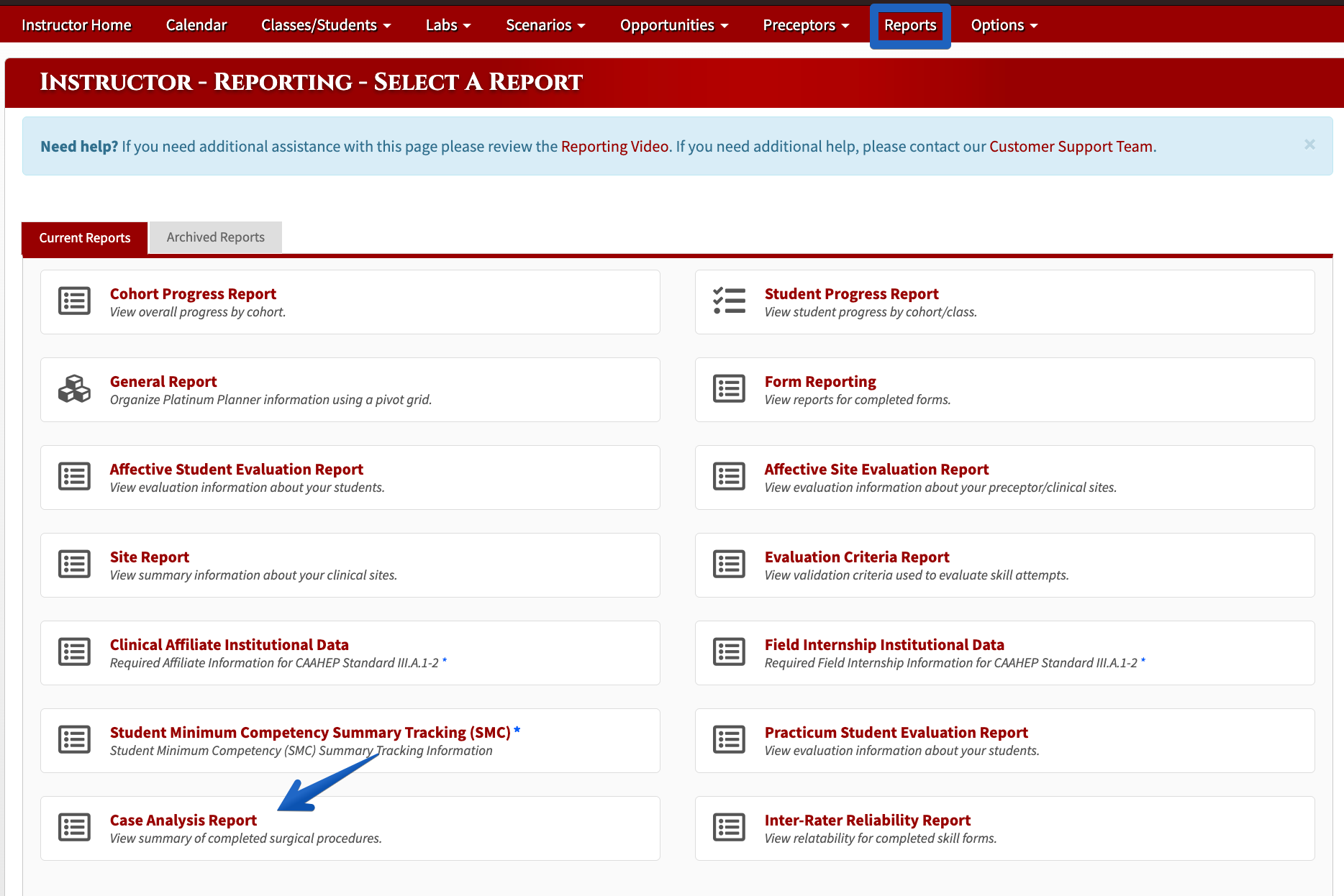Click the Cohort Progress Report list icon
The image size is (1344, 896).
(x=74, y=301)
